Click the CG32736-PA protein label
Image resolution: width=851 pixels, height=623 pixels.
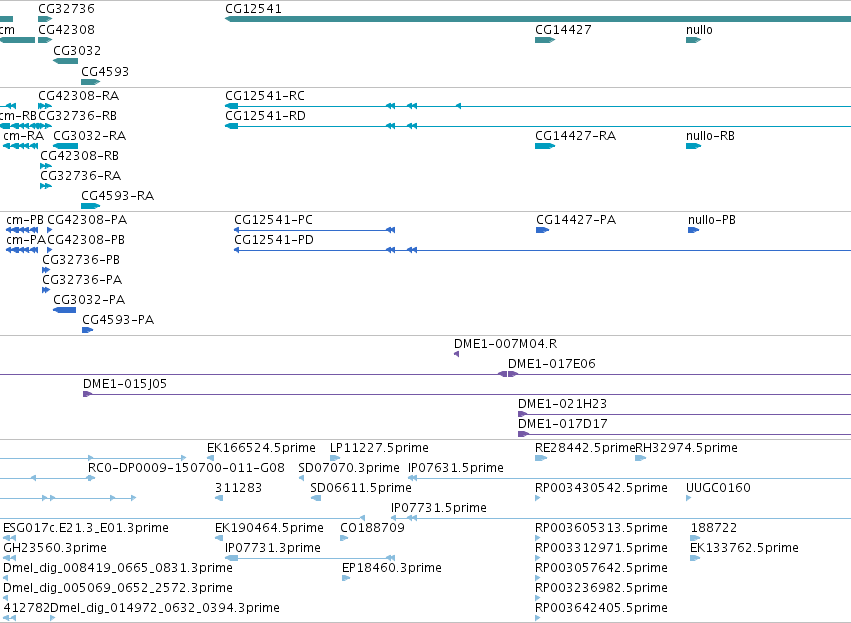coord(82,280)
